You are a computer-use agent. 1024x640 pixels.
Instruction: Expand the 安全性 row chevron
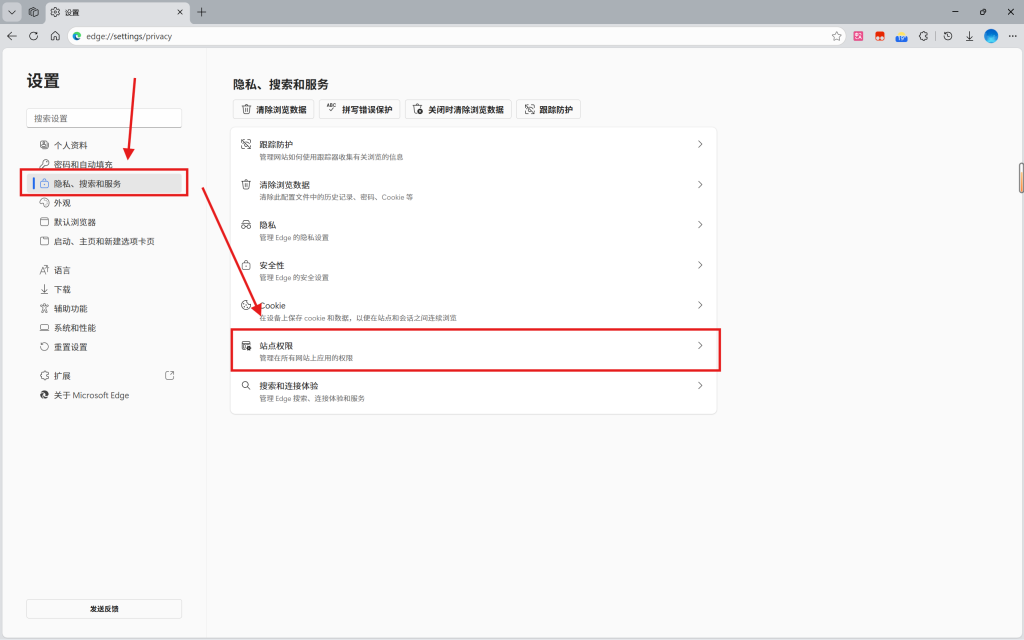[x=700, y=265]
